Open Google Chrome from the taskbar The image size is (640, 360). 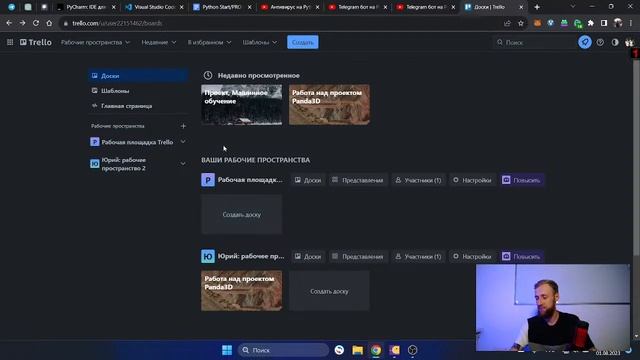[376, 350]
